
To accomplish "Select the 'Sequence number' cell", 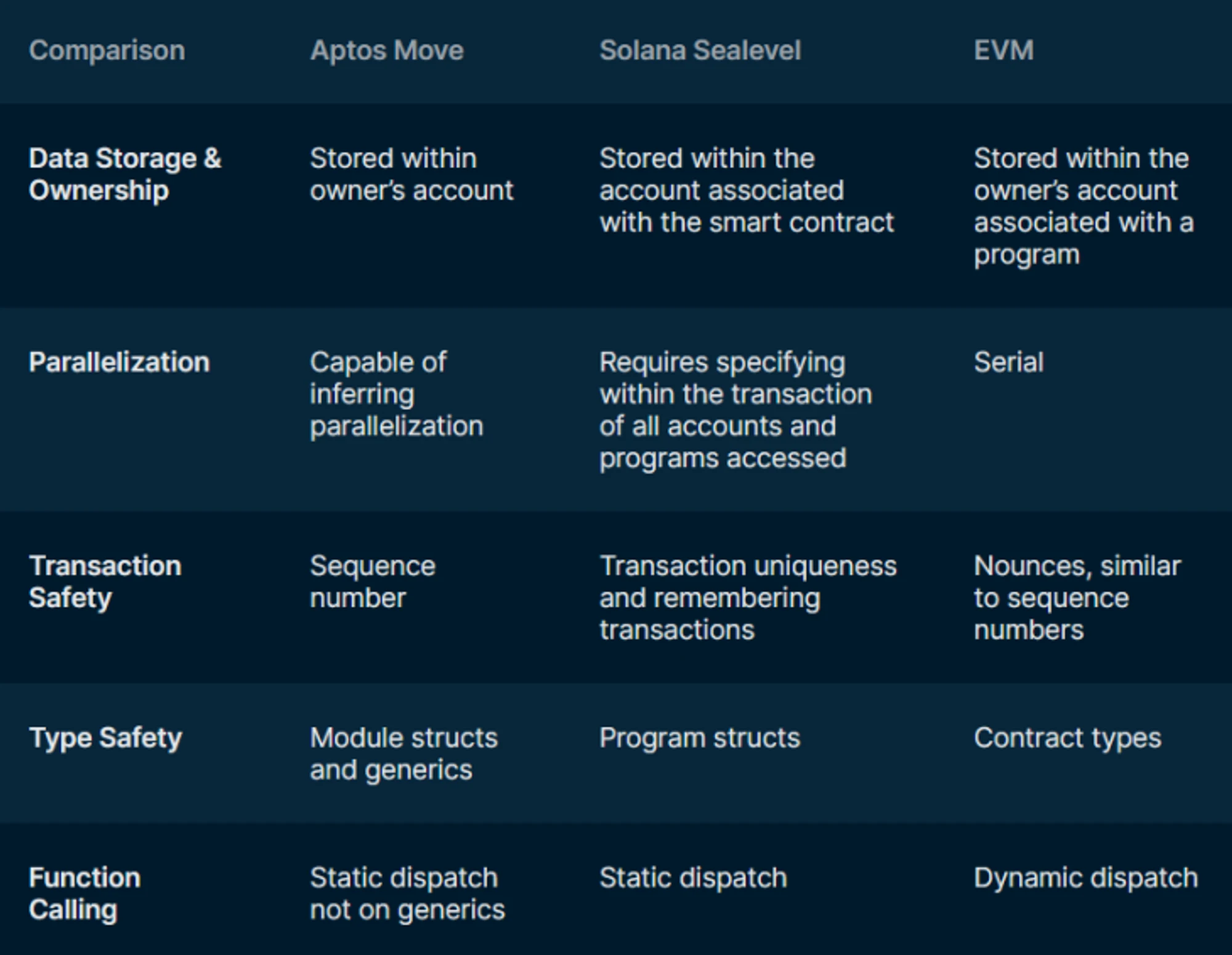I will (x=372, y=582).
